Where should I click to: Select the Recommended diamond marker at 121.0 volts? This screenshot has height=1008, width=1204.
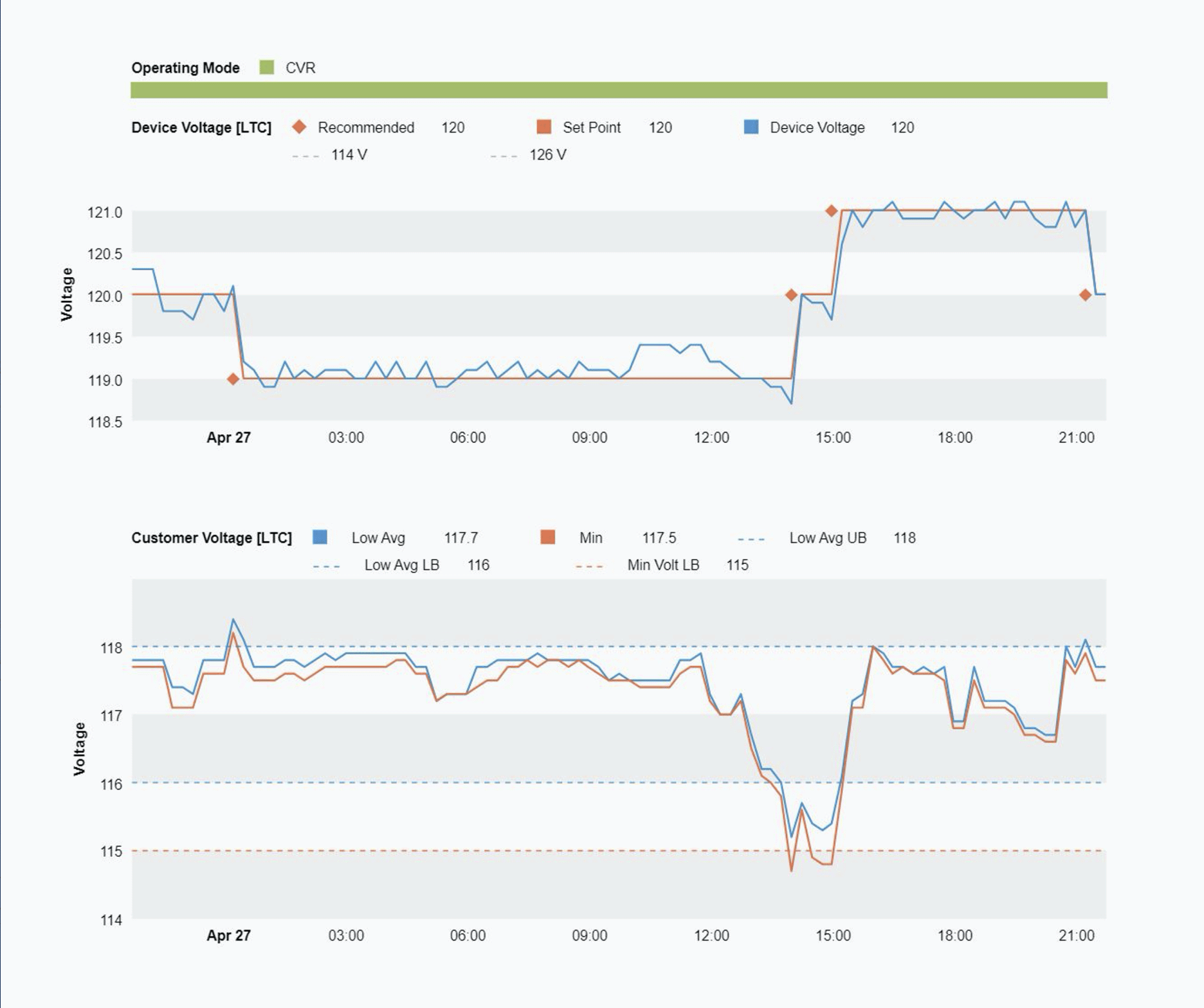tap(831, 211)
